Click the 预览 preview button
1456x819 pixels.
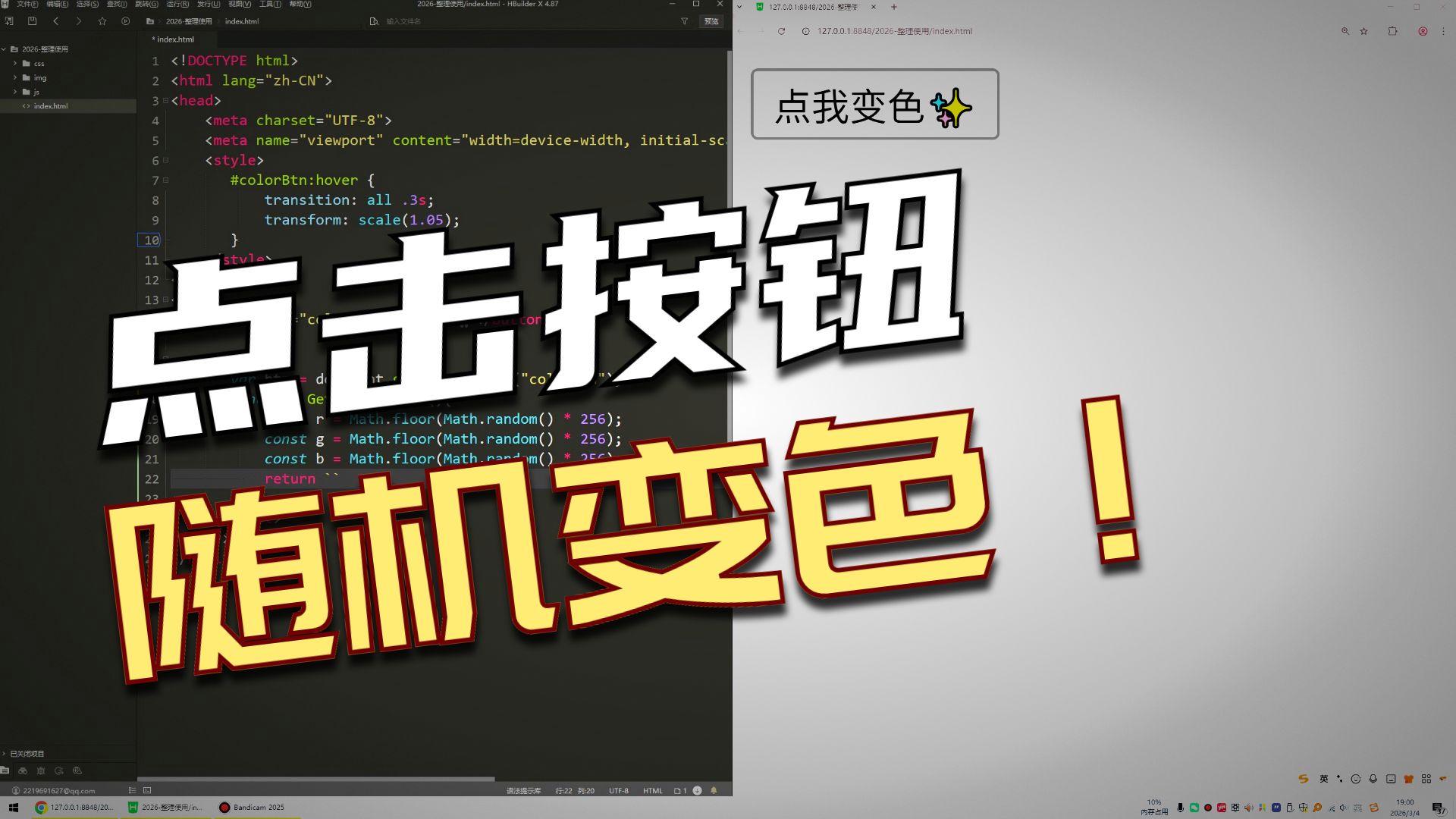(x=711, y=21)
